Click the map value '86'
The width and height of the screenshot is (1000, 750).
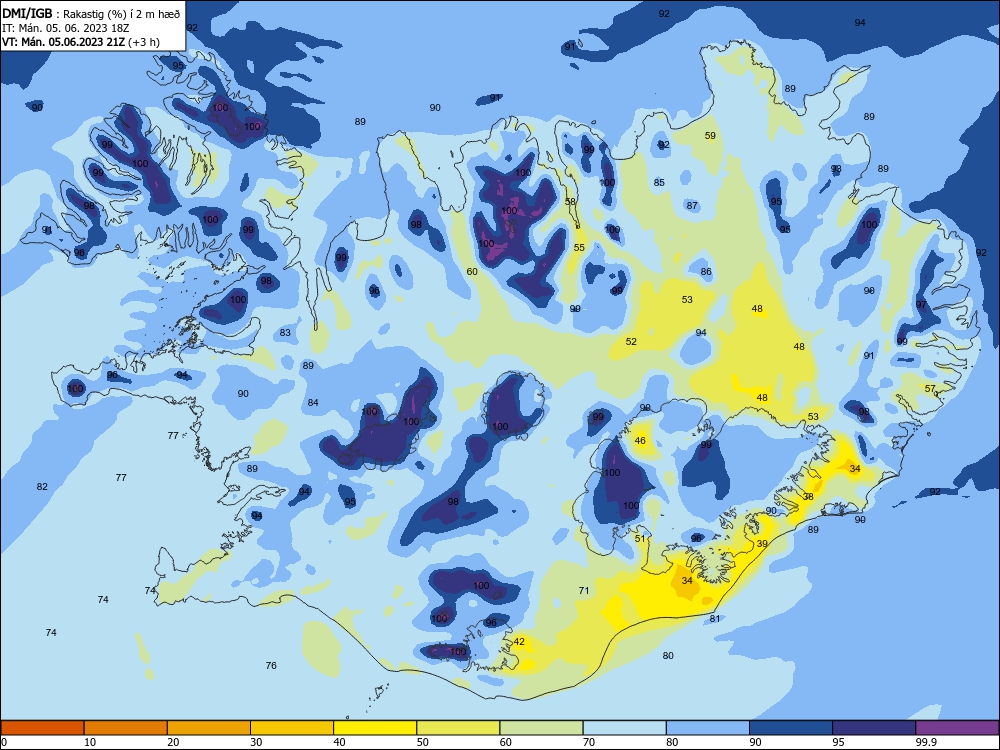point(706,271)
